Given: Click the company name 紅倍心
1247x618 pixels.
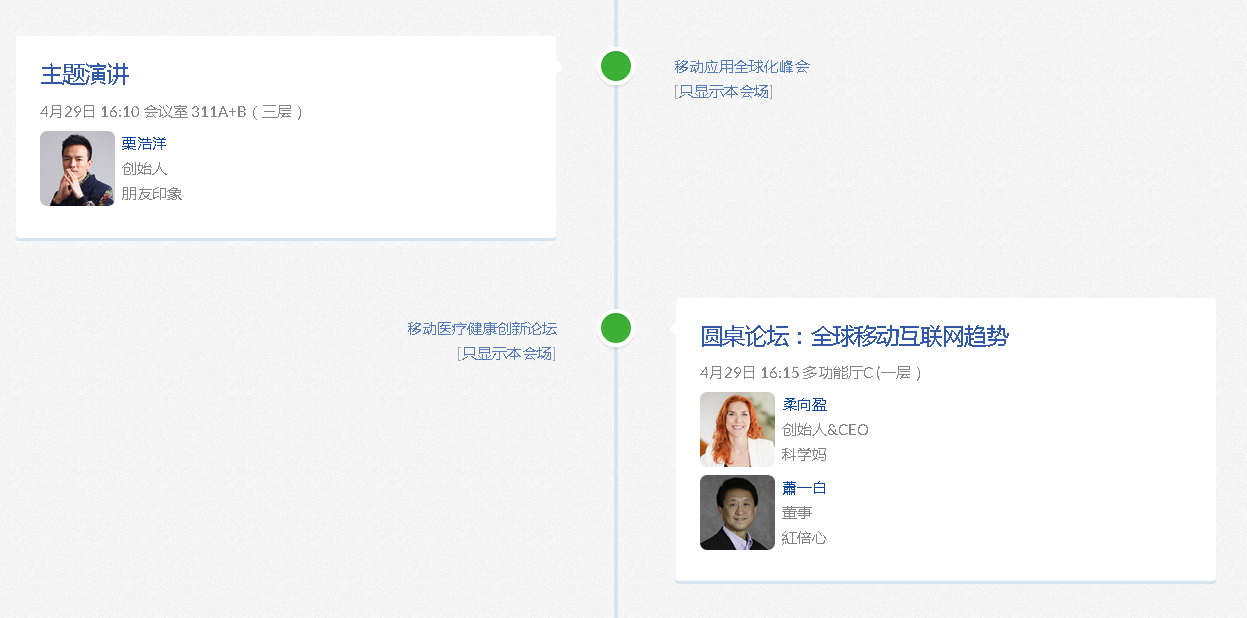Looking at the screenshot, I should [804, 538].
